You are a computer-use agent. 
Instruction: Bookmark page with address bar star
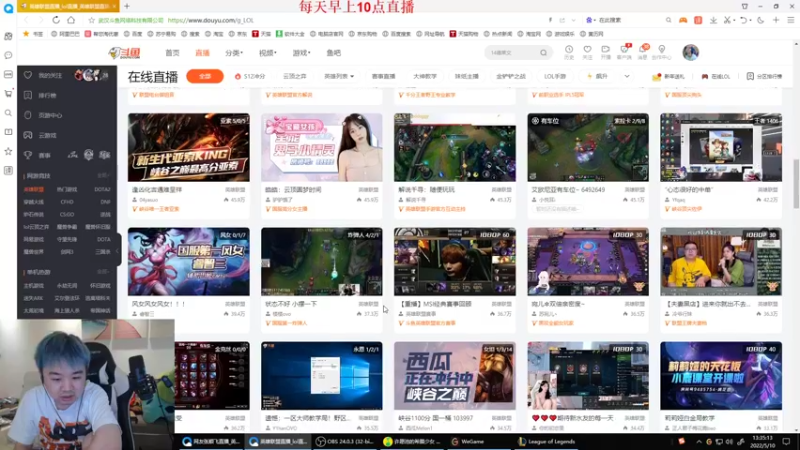[x=91, y=20]
